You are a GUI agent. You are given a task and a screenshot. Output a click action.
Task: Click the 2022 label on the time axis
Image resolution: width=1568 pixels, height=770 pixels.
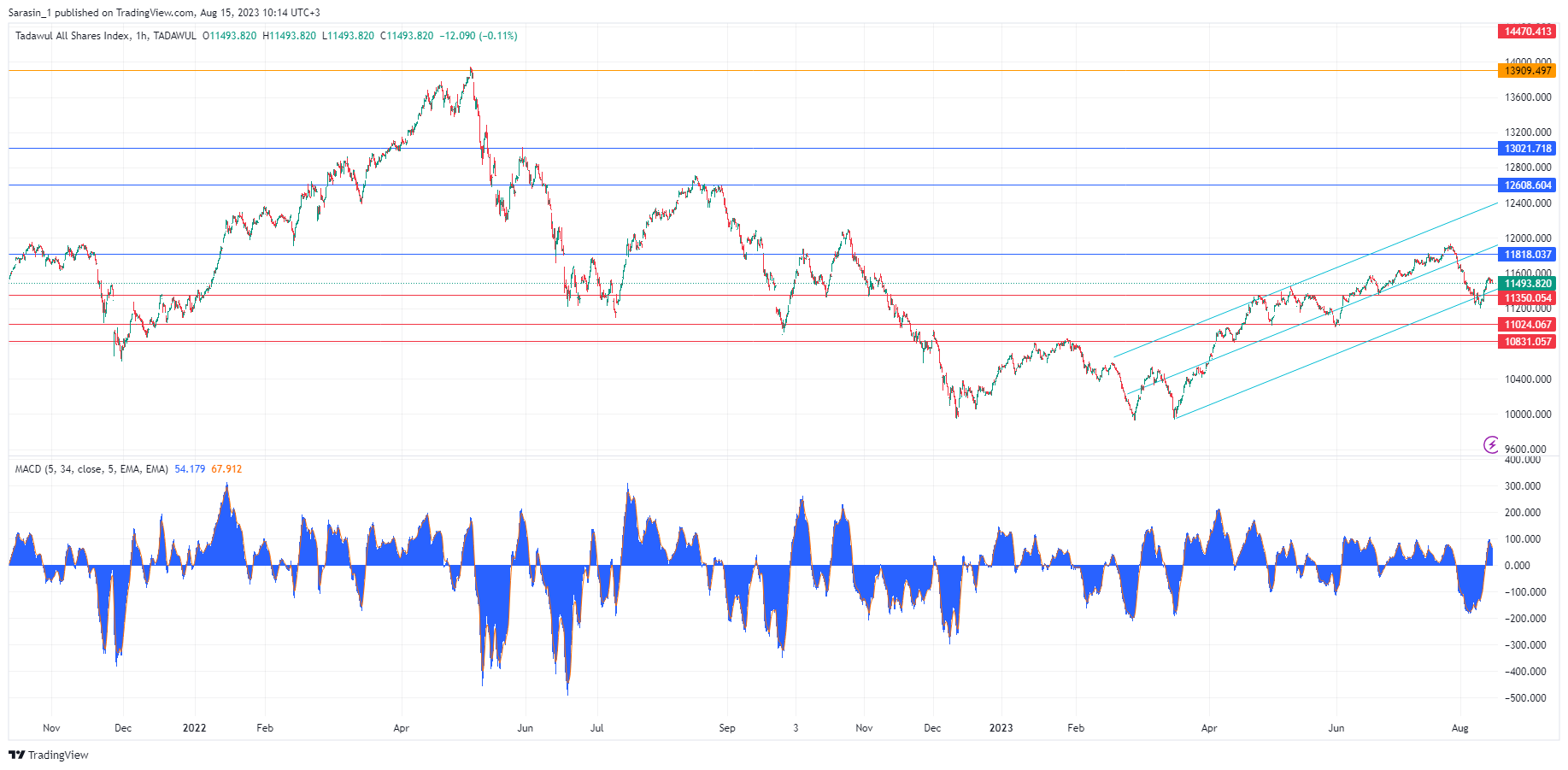pos(195,728)
